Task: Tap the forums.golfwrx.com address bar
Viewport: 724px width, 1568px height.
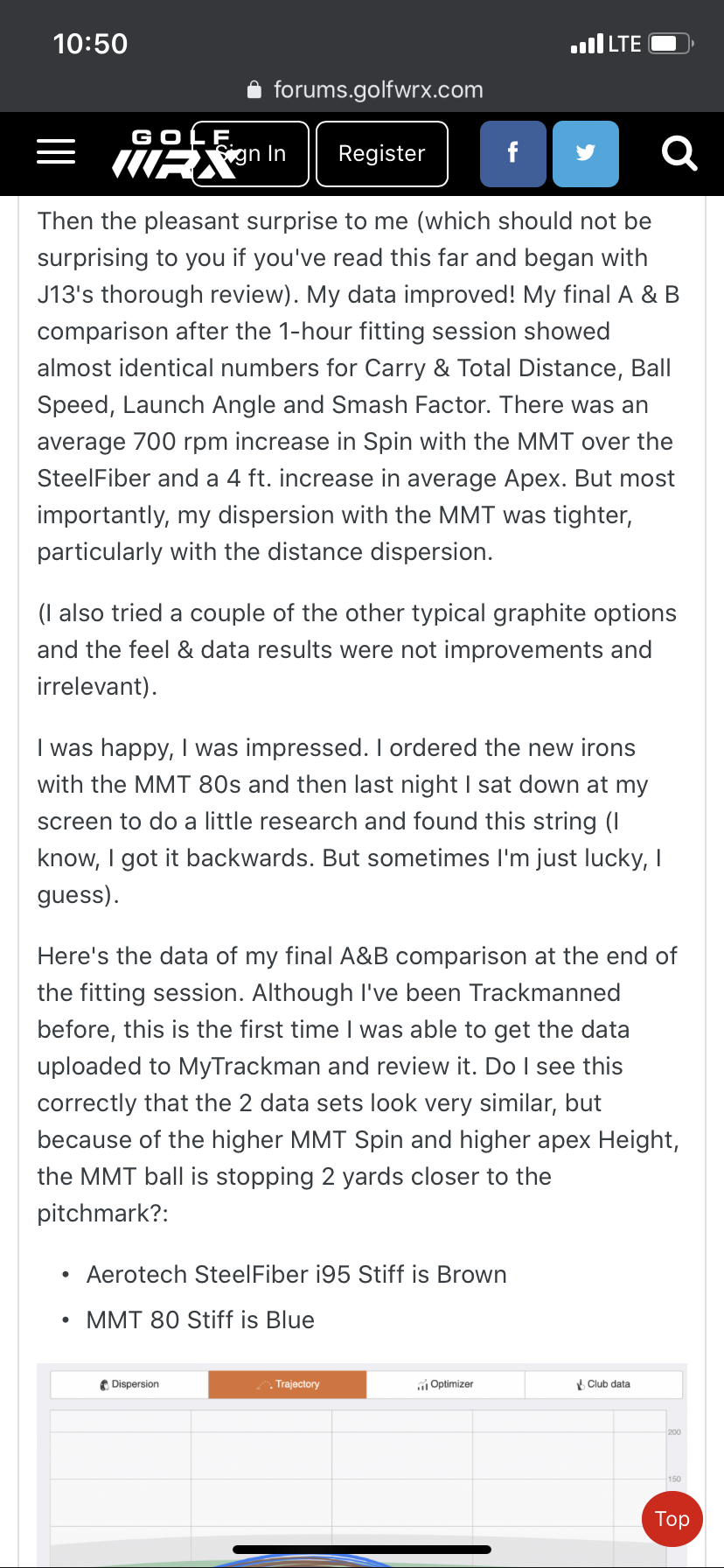Action: pyautogui.click(x=378, y=90)
